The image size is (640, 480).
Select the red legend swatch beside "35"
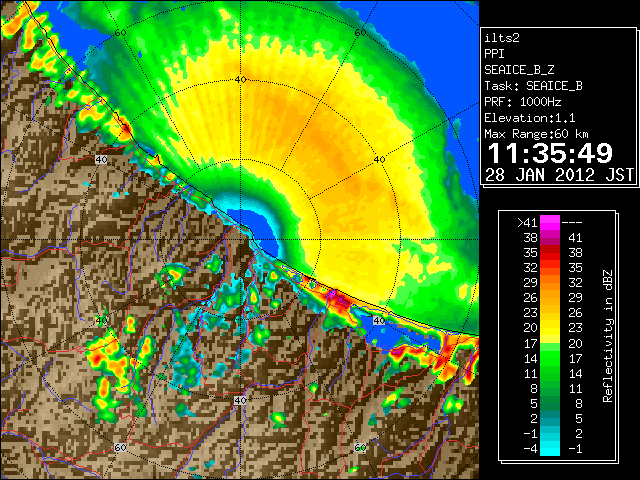coord(550,253)
